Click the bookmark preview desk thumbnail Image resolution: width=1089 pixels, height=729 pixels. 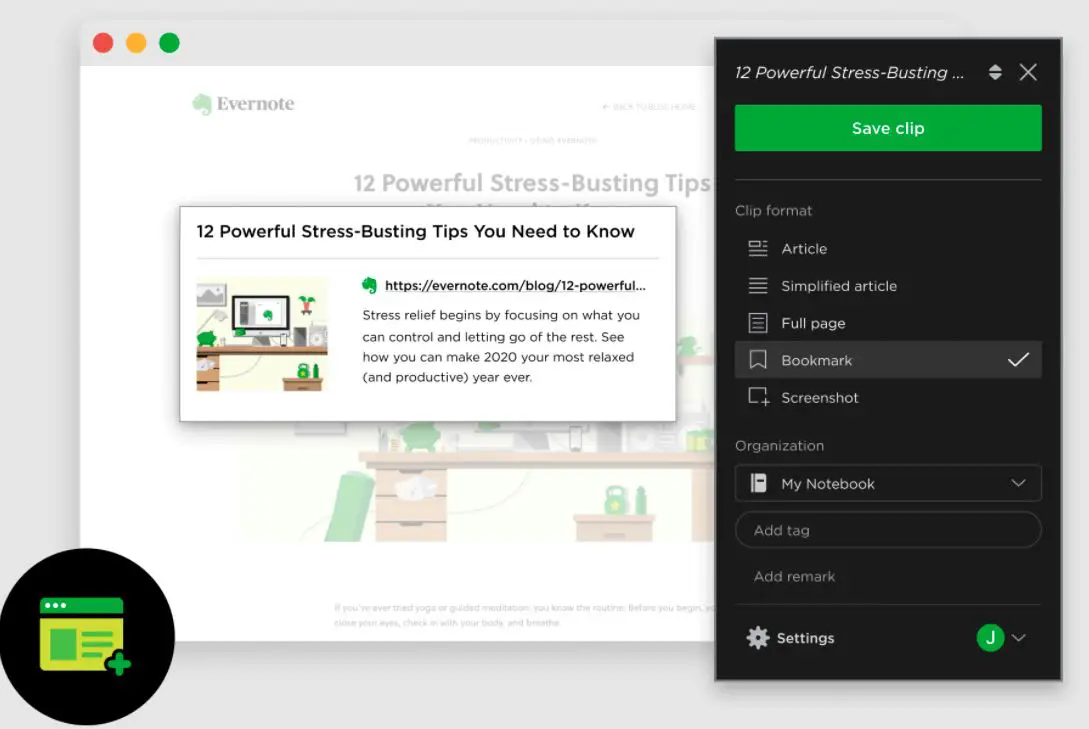pos(262,335)
